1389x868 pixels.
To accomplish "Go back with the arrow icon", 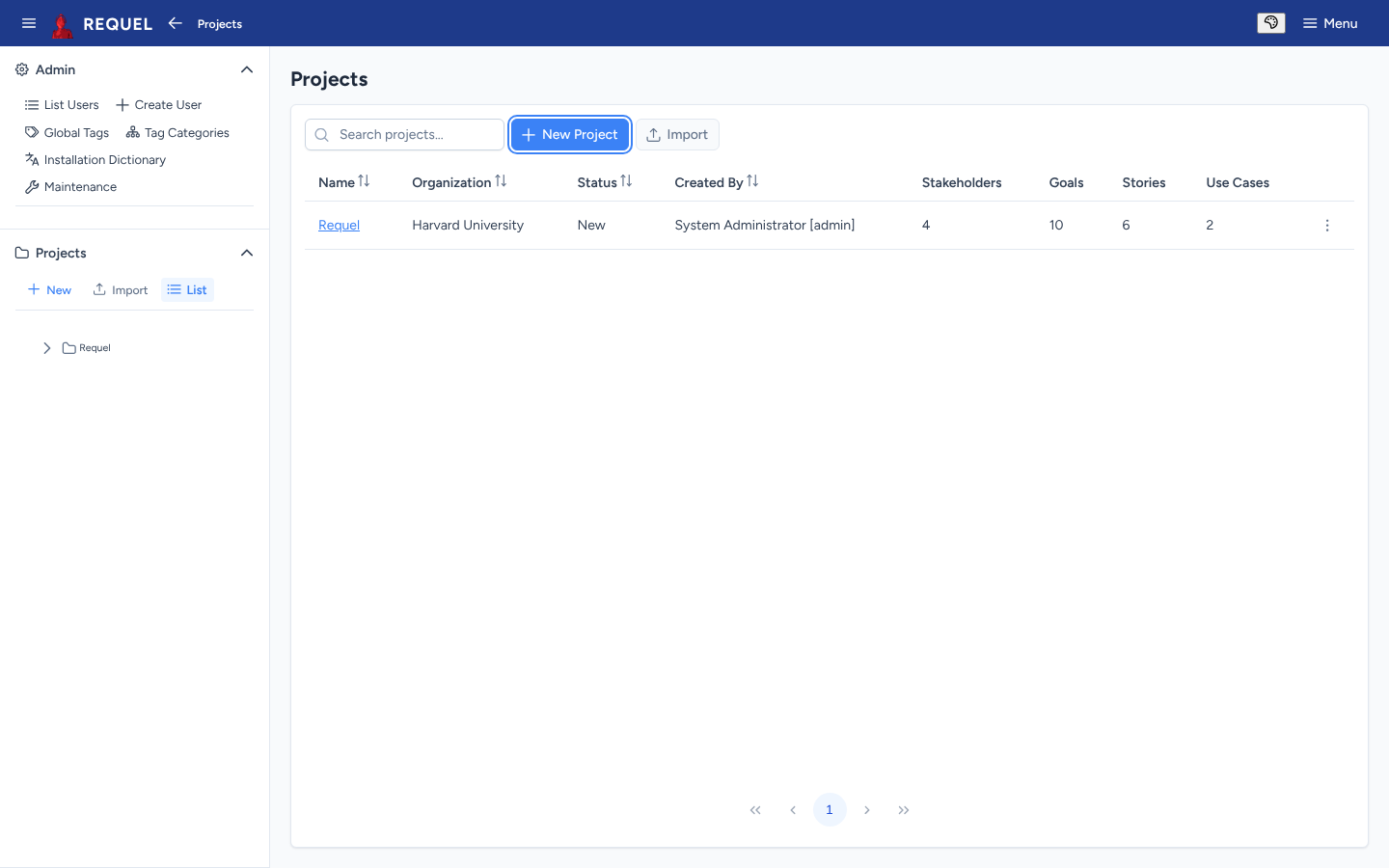I will click(175, 23).
